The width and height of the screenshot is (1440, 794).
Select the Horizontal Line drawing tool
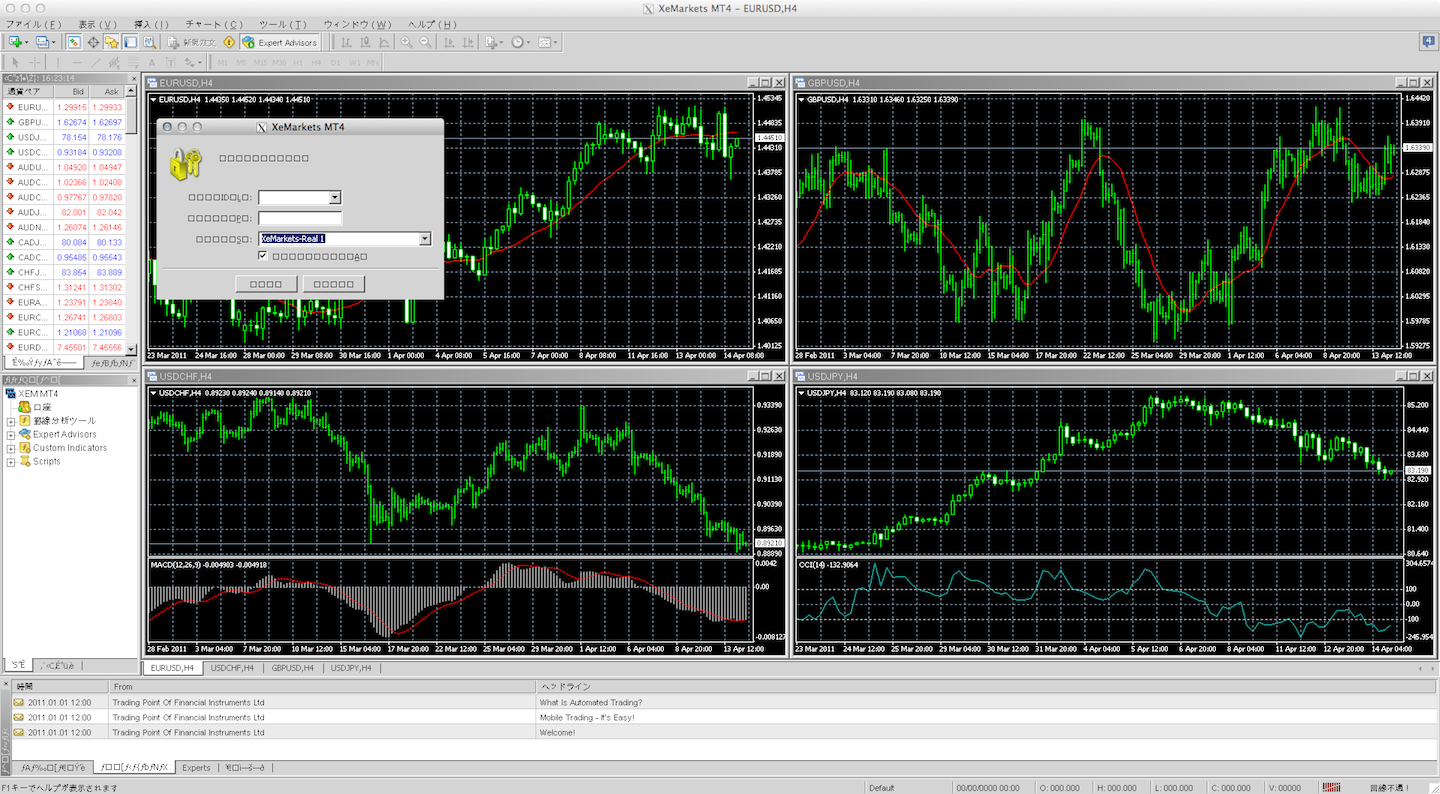click(x=77, y=62)
